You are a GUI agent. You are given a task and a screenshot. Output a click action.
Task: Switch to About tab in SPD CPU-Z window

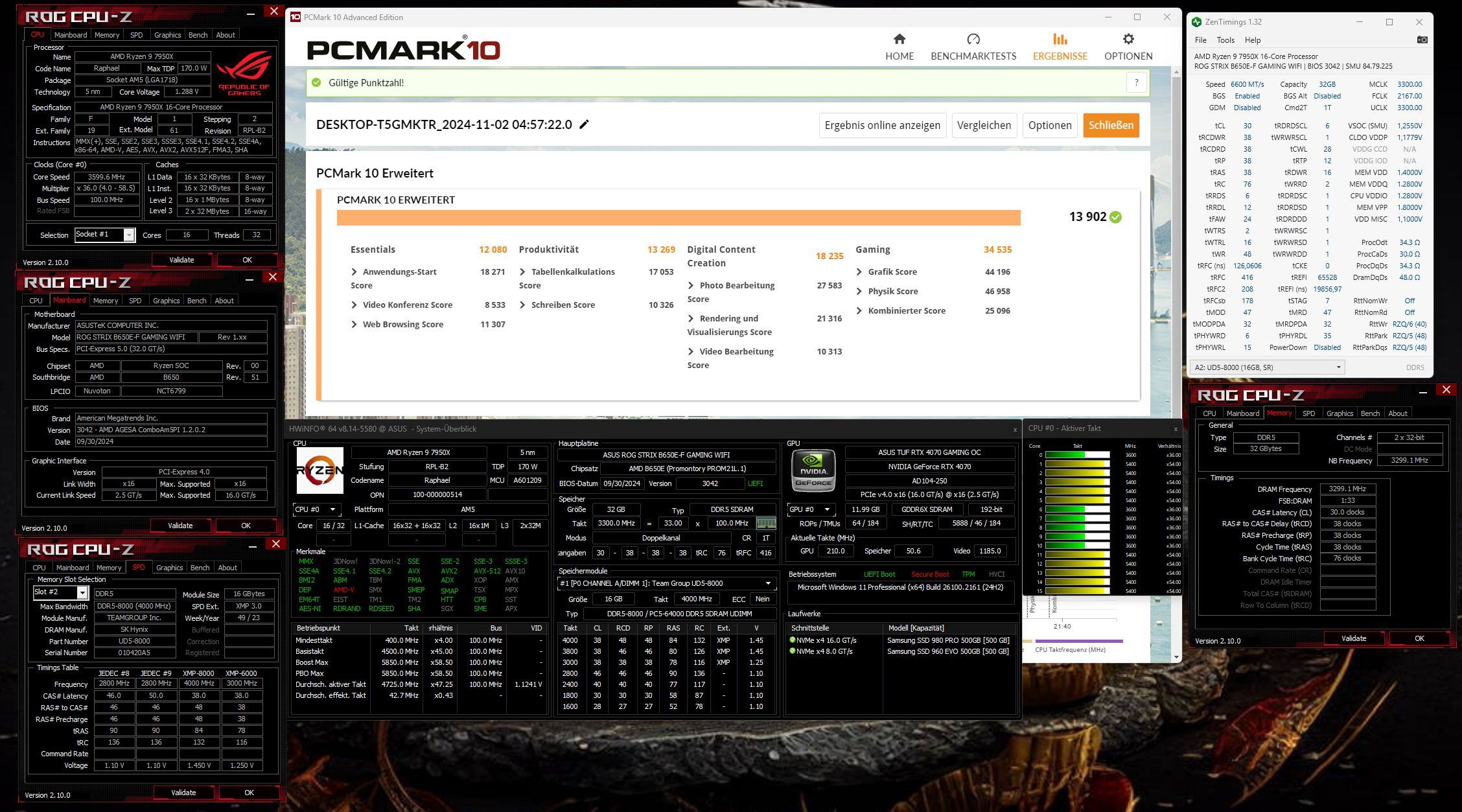pyautogui.click(x=227, y=568)
